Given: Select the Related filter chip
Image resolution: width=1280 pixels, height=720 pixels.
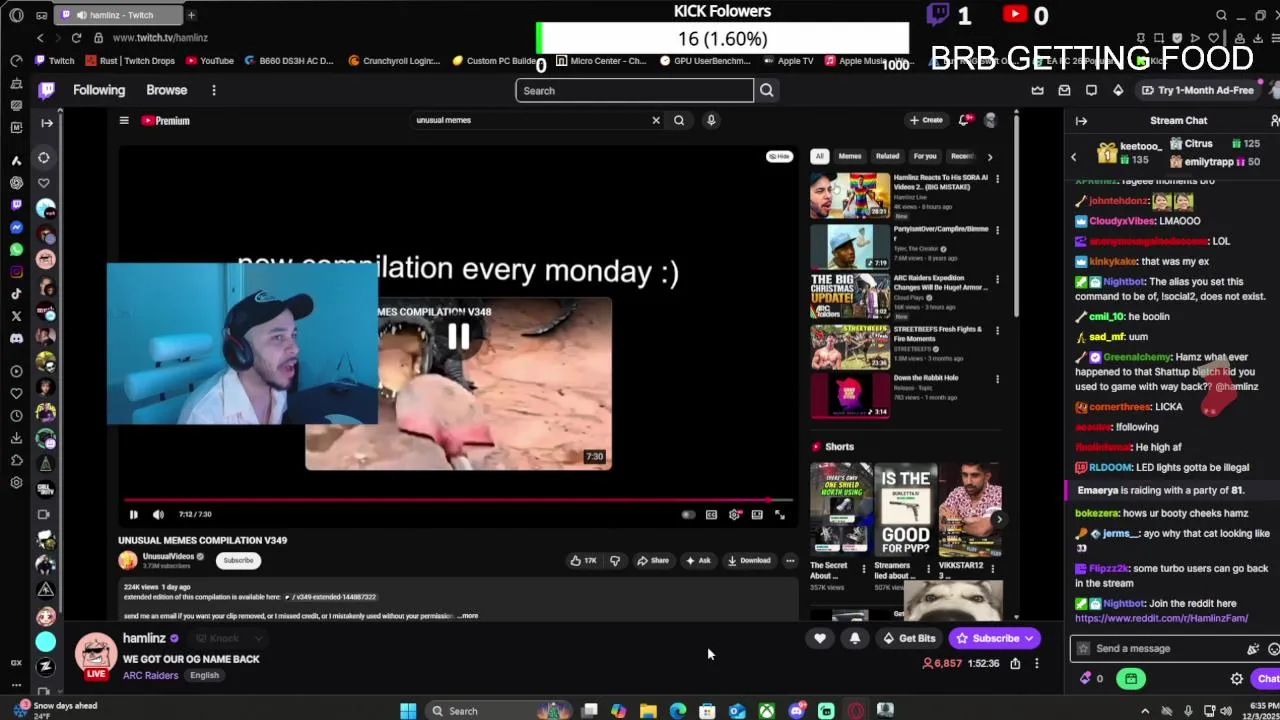Looking at the screenshot, I should click(x=887, y=156).
